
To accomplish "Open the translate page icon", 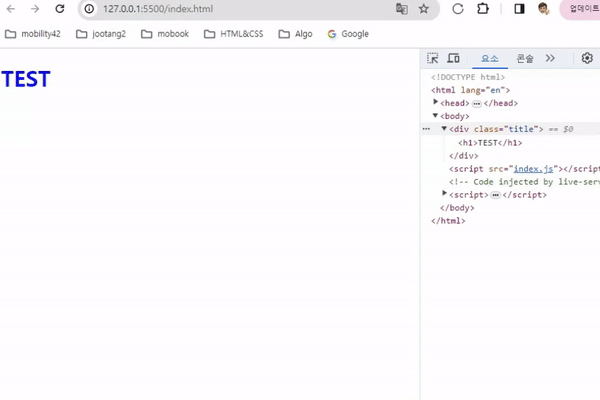I will (x=401, y=8).
